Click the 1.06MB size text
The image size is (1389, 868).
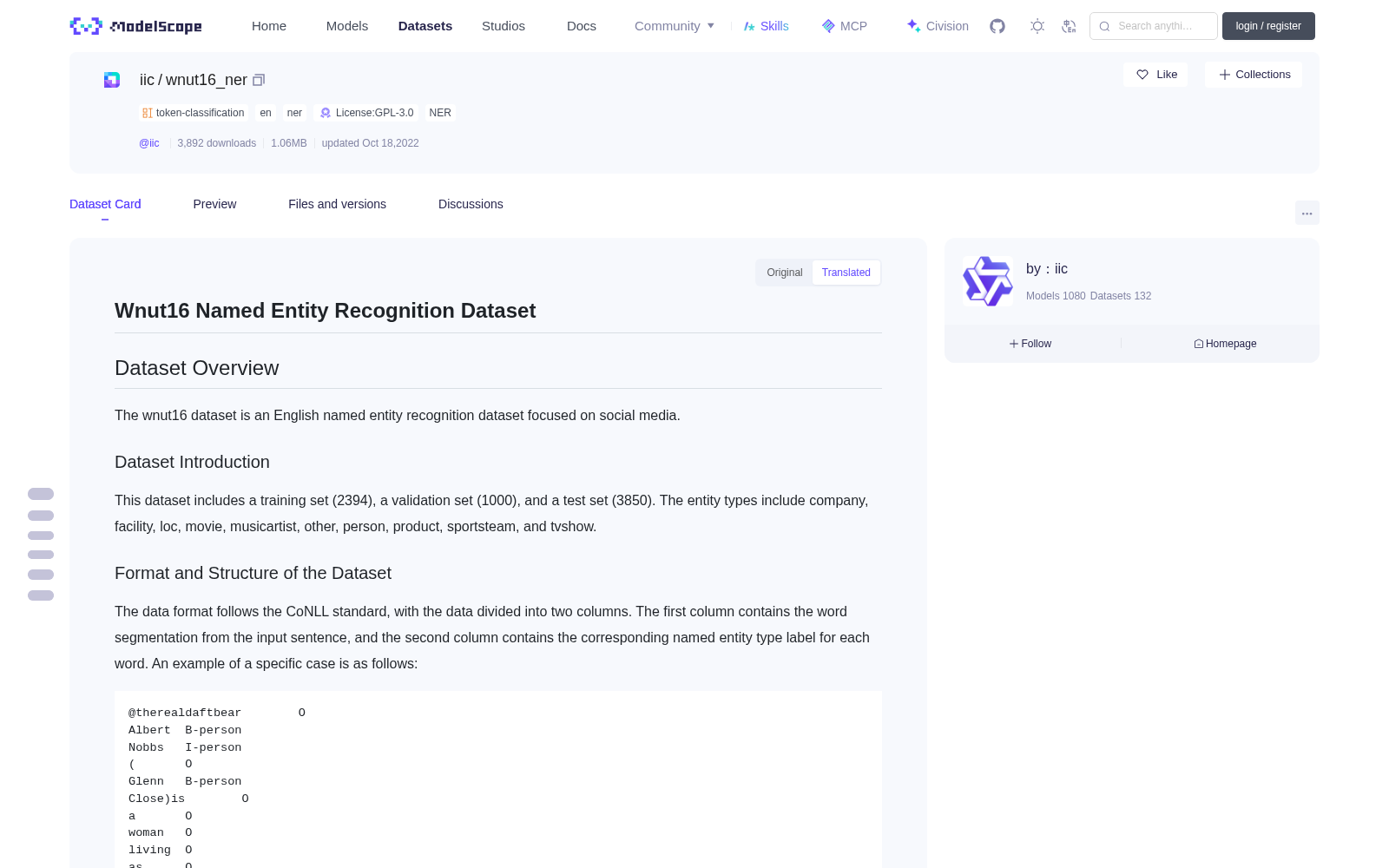289,143
